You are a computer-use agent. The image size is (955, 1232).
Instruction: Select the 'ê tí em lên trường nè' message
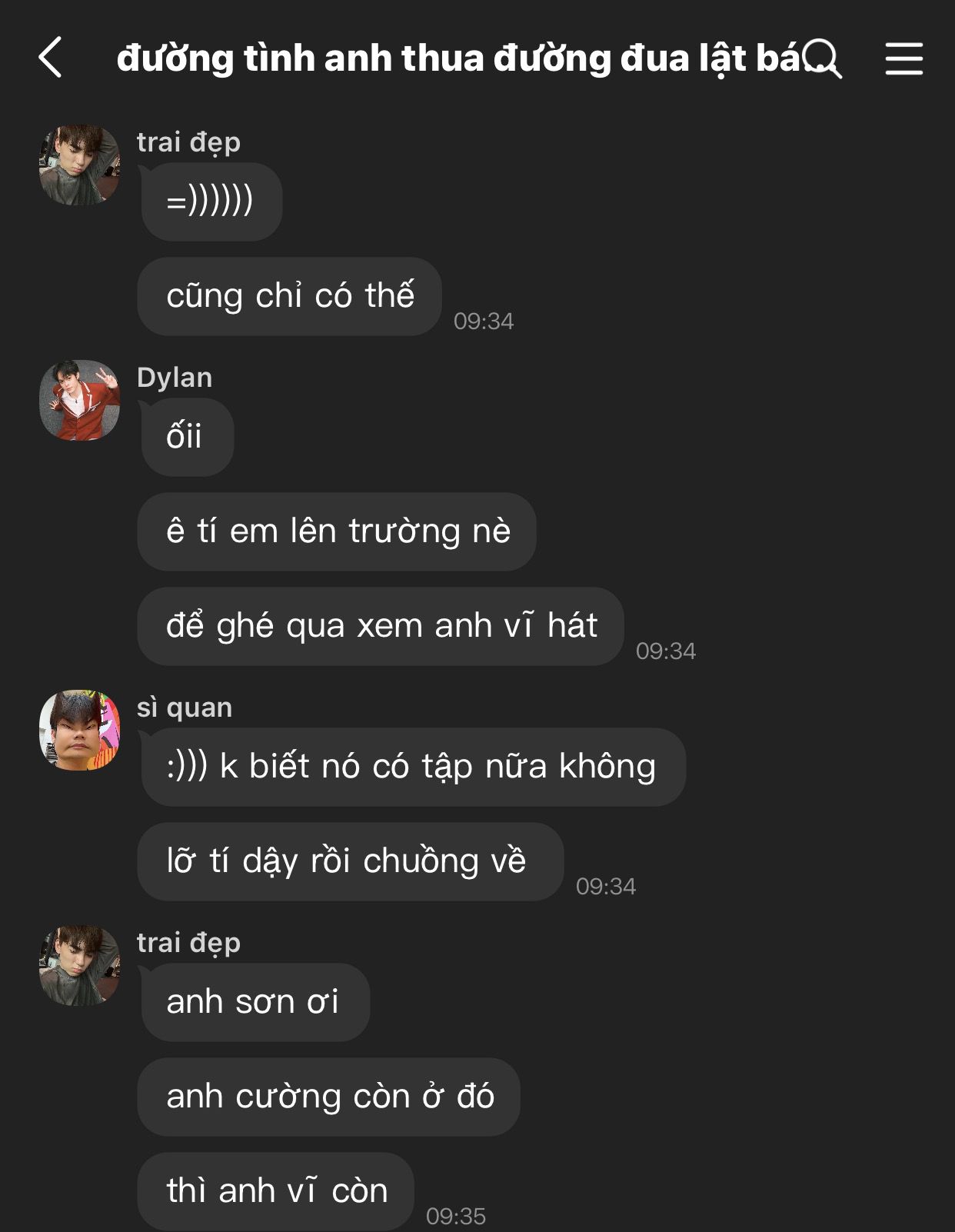point(337,531)
